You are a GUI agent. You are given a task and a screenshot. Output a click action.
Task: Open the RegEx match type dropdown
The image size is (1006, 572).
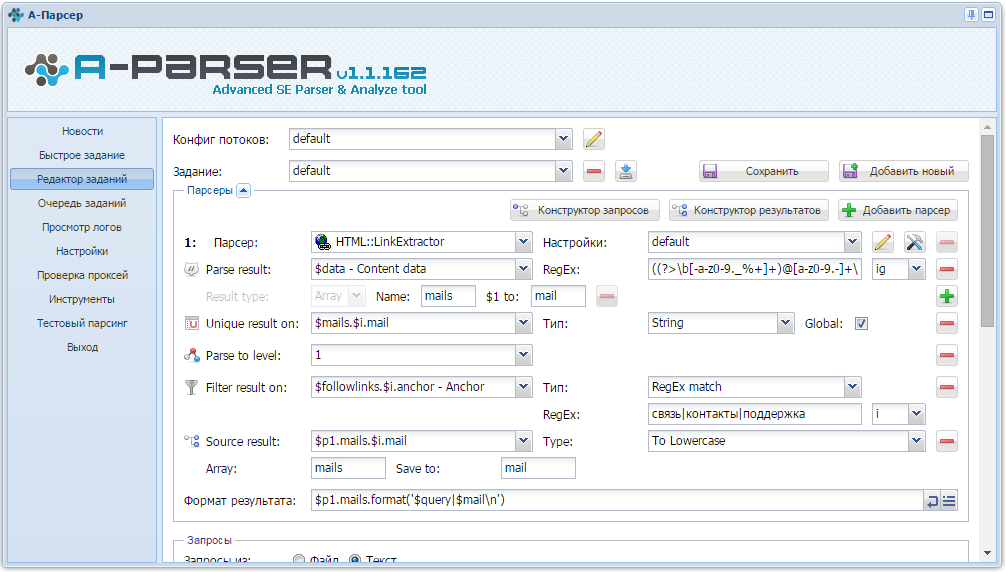852,387
